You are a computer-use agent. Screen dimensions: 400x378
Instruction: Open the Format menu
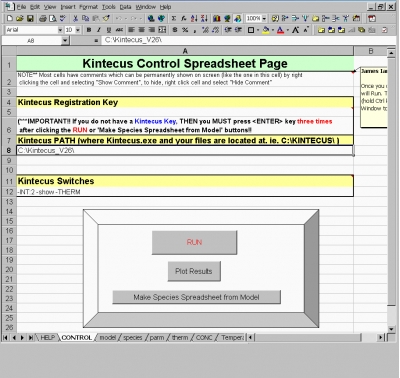pyautogui.click(x=89, y=7)
